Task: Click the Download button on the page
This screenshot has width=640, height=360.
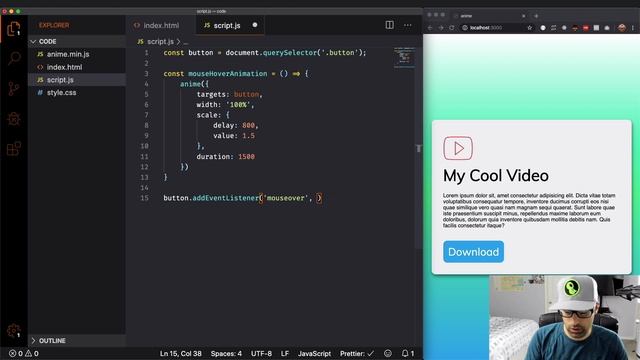Action: click(x=473, y=252)
